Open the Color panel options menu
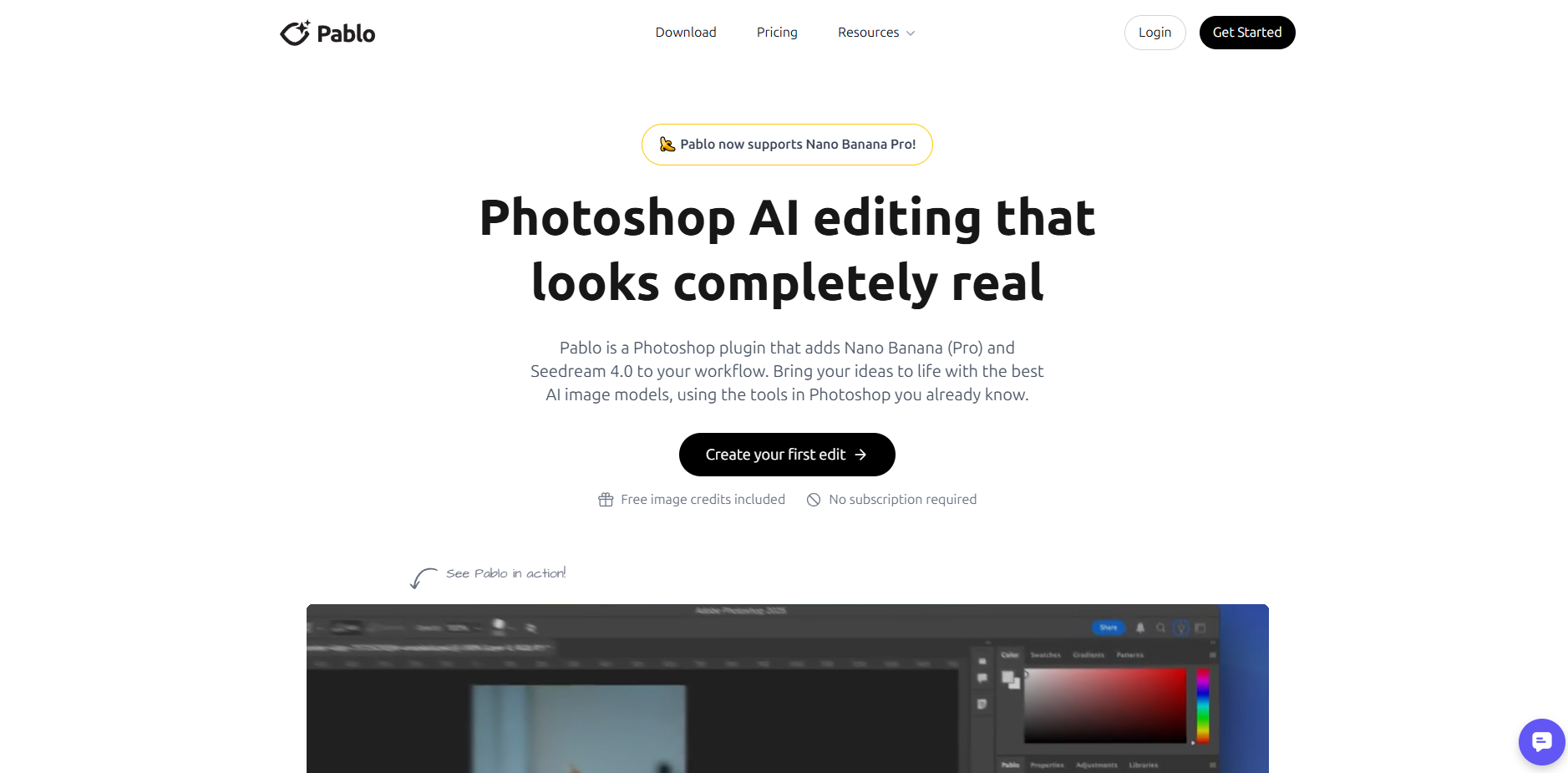The height and width of the screenshot is (773, 1568). [x=1212, y=655]
